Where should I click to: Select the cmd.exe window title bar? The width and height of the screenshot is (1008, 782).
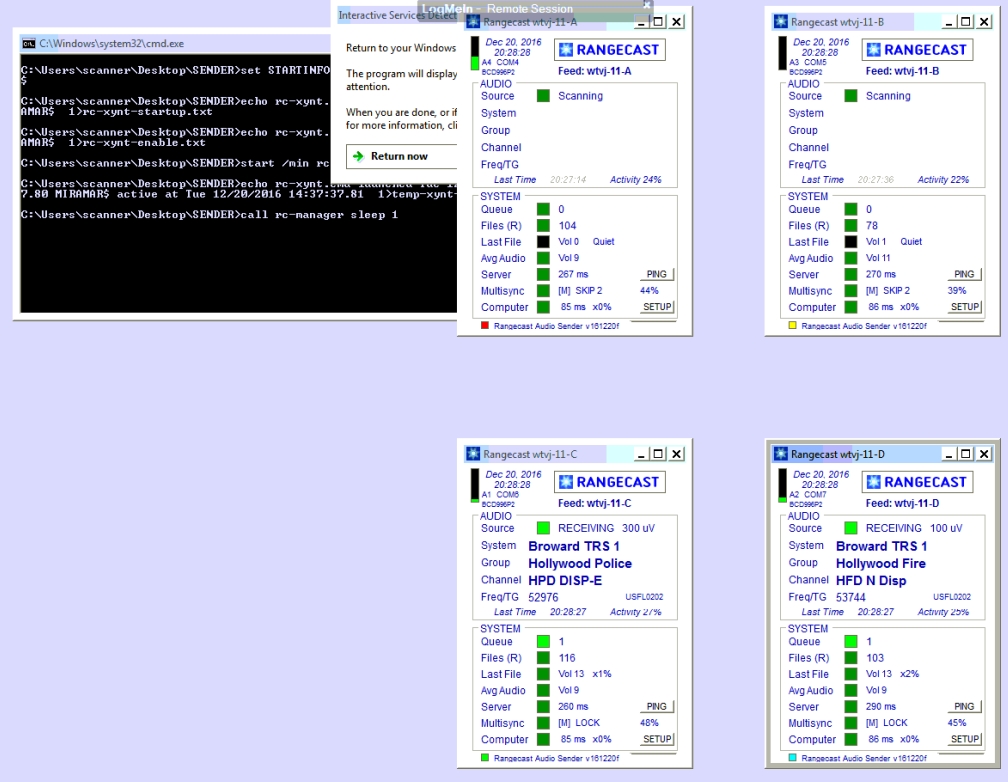(x=175, y=44)
